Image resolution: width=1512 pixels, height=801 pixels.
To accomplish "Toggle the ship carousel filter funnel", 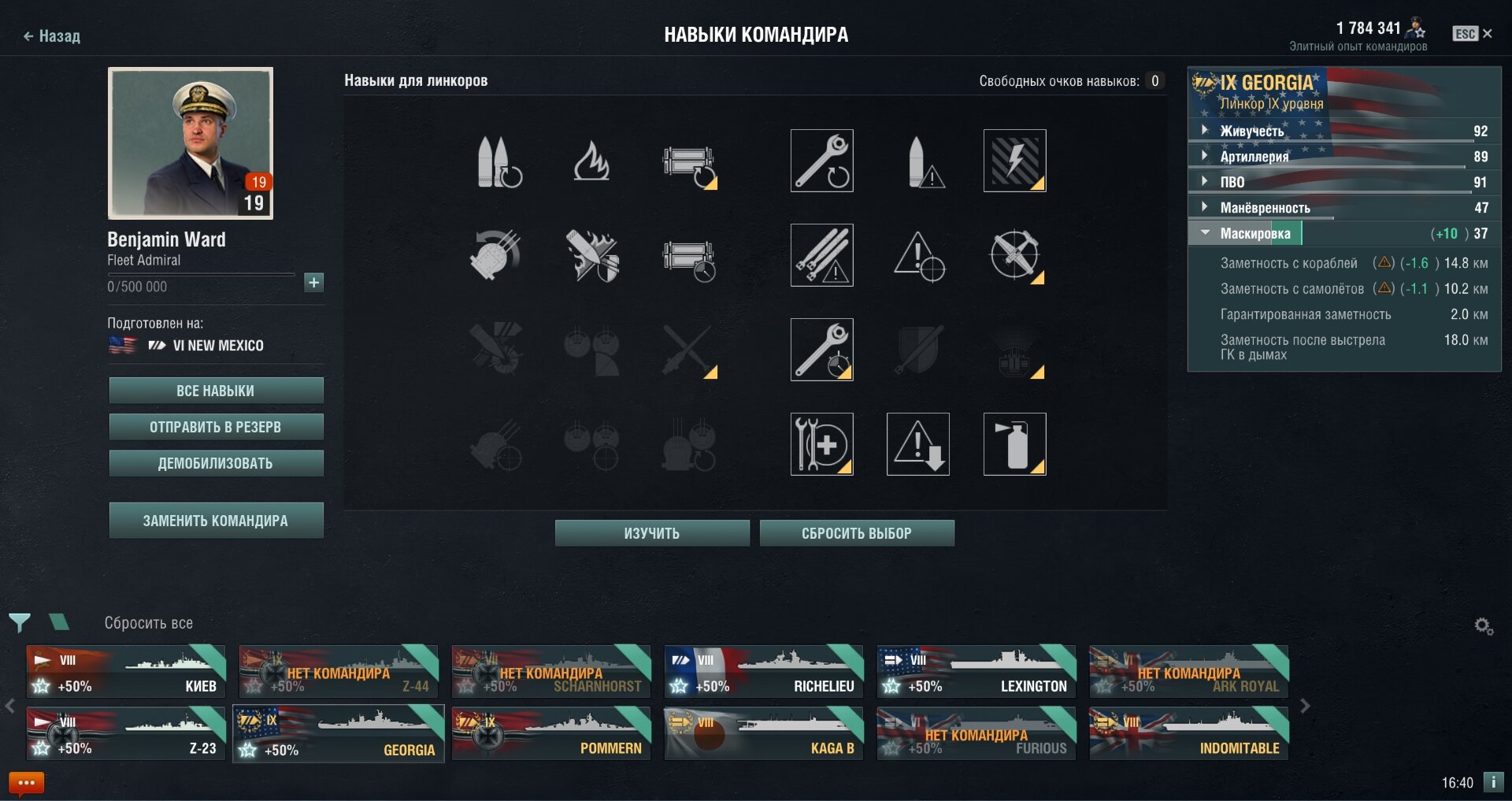I will (x=20, y=623).
